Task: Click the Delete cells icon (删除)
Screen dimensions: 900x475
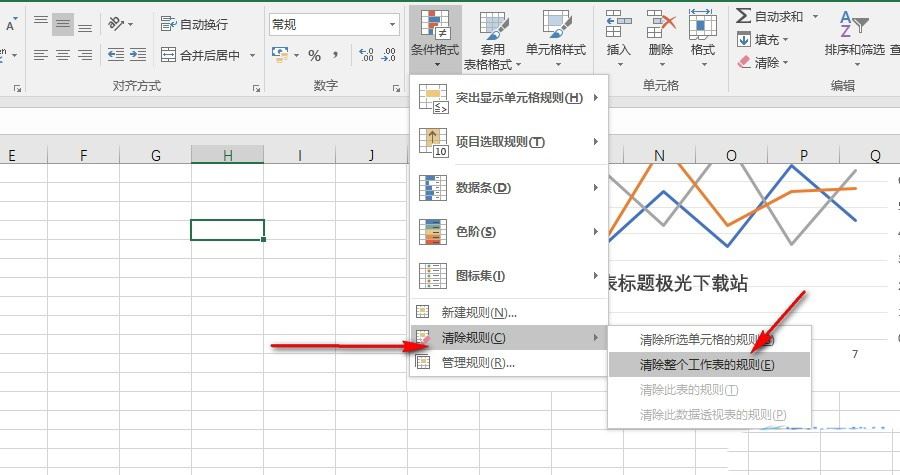Action: tap(660, 35)
